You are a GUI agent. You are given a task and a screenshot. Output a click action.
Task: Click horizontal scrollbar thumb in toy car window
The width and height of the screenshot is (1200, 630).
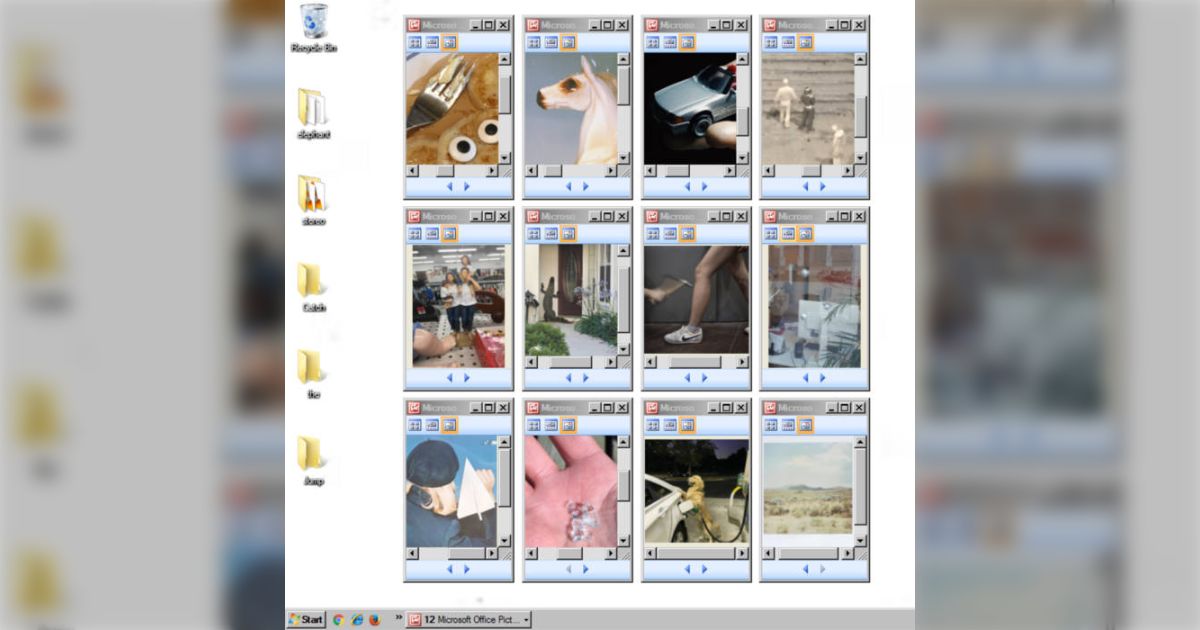pyautogui.click(x=677, y=171)
